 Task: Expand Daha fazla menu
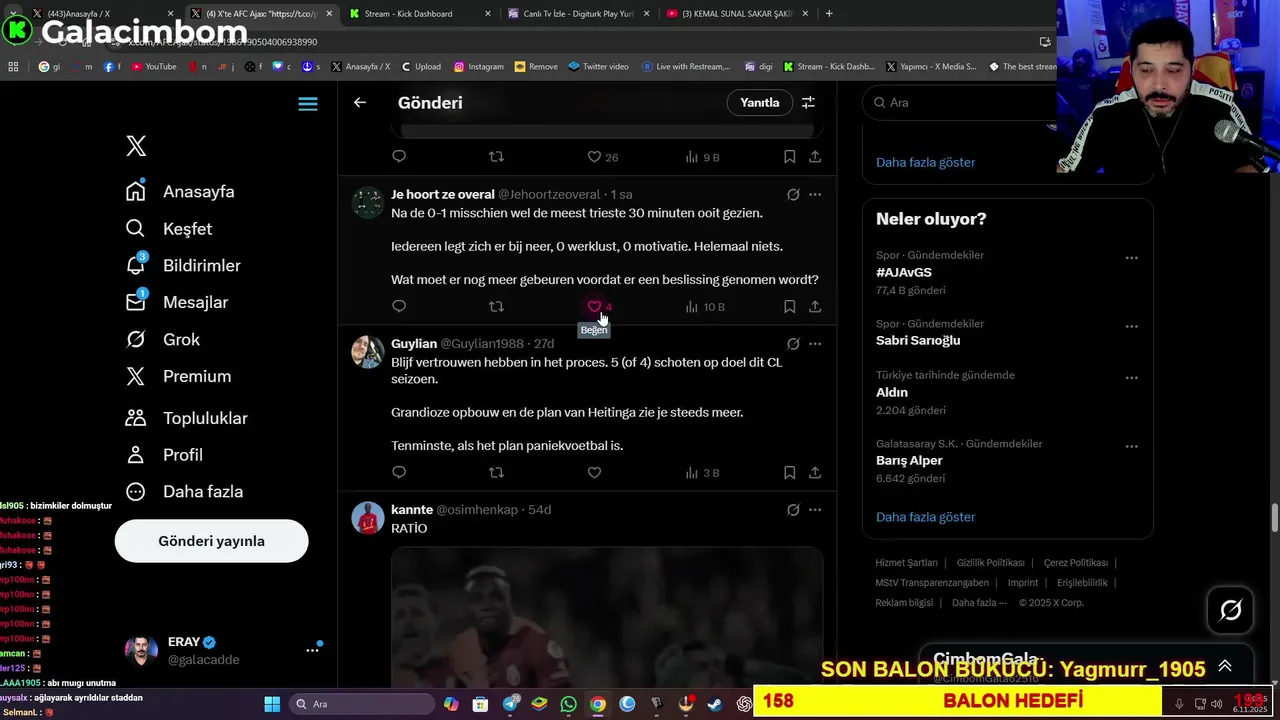[x=184, y=491]
